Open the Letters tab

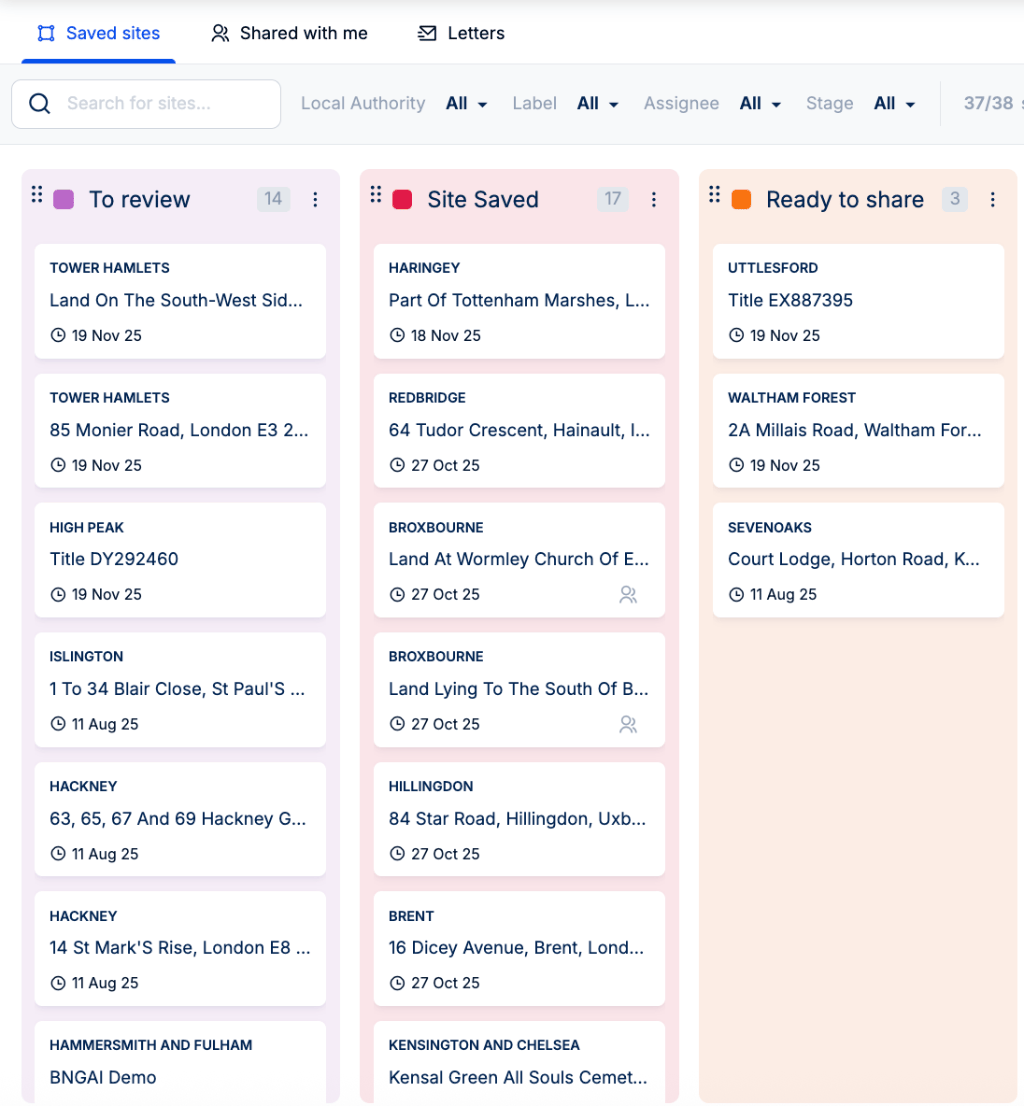point(461,33)
